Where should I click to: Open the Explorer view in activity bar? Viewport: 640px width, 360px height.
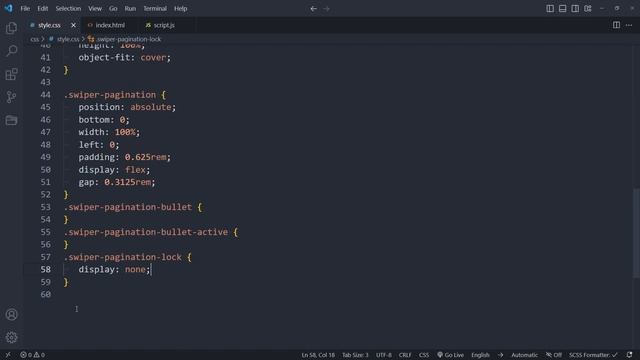pos(11,28)
